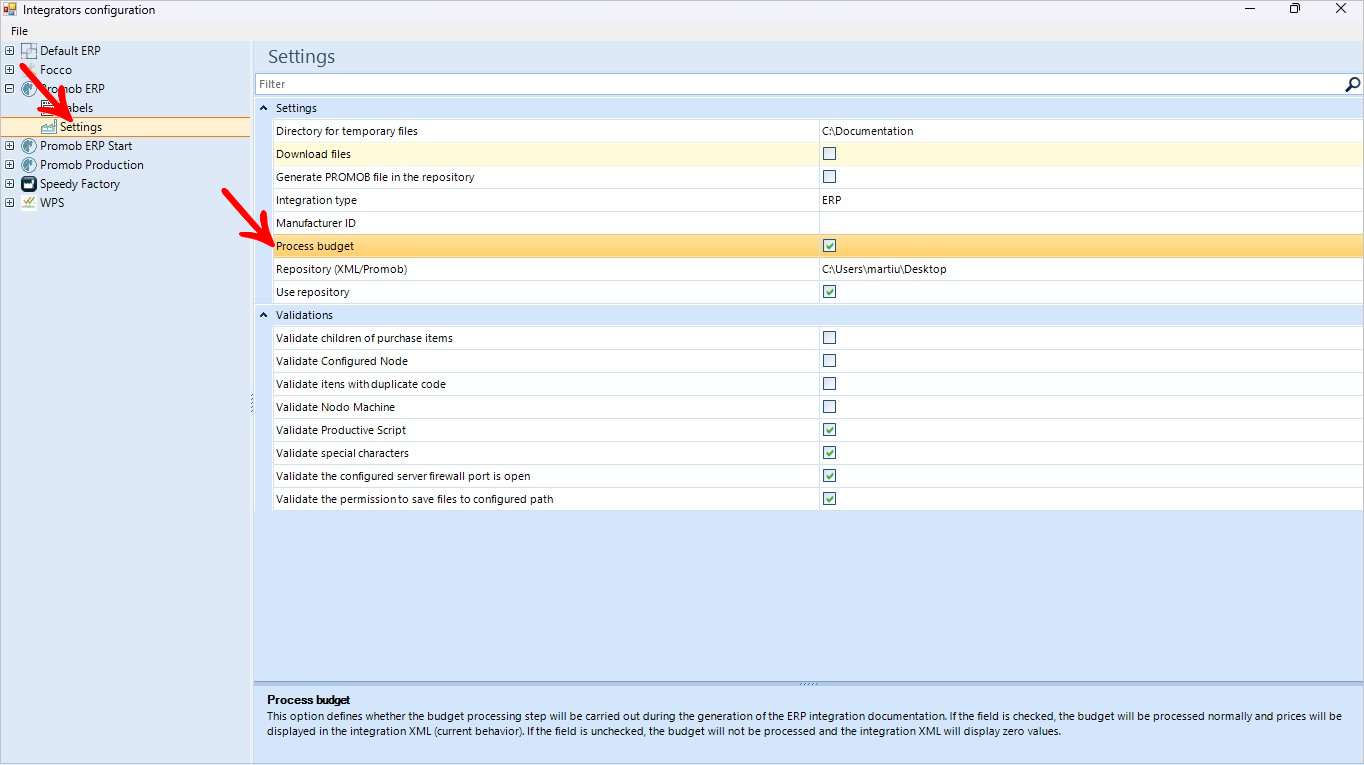Viewport: 1364px width, 765px height.
Task: Click the Validate Nodo Machine label
Action: pyautogui.click(x=335, y=407)
